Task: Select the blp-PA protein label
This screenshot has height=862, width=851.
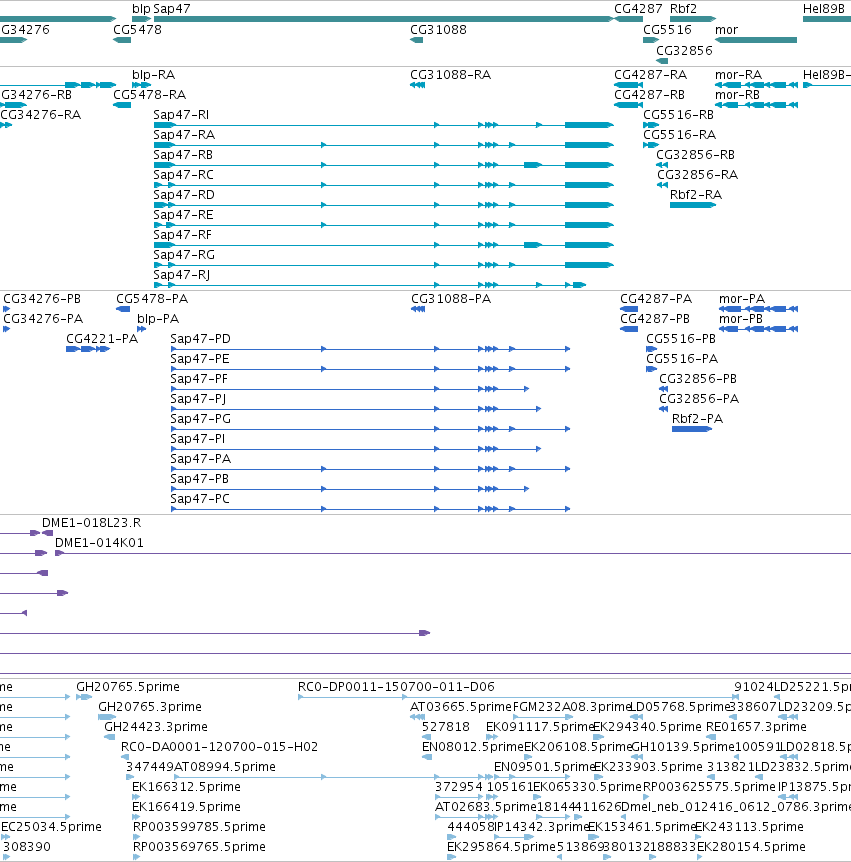Action: (x=158, y=319)
